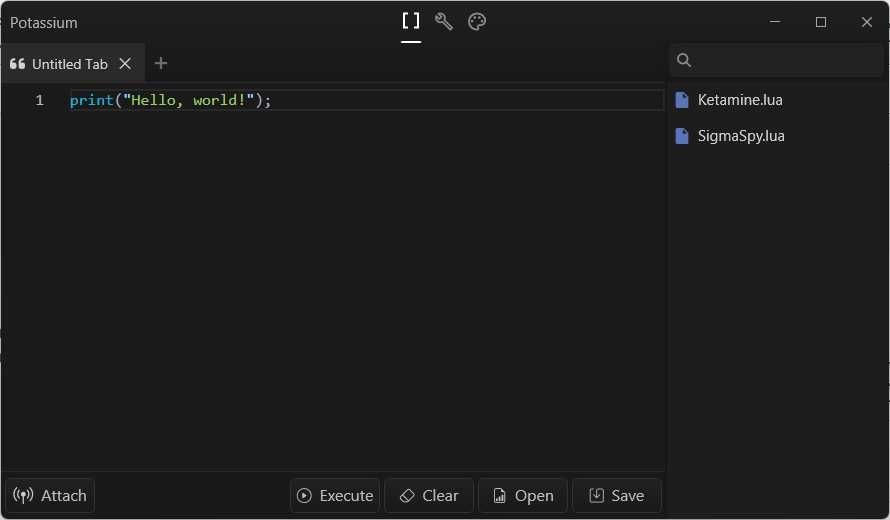Switch to the script editor view icon
Screen dimensions: 890x520
(x=411, y=22)
